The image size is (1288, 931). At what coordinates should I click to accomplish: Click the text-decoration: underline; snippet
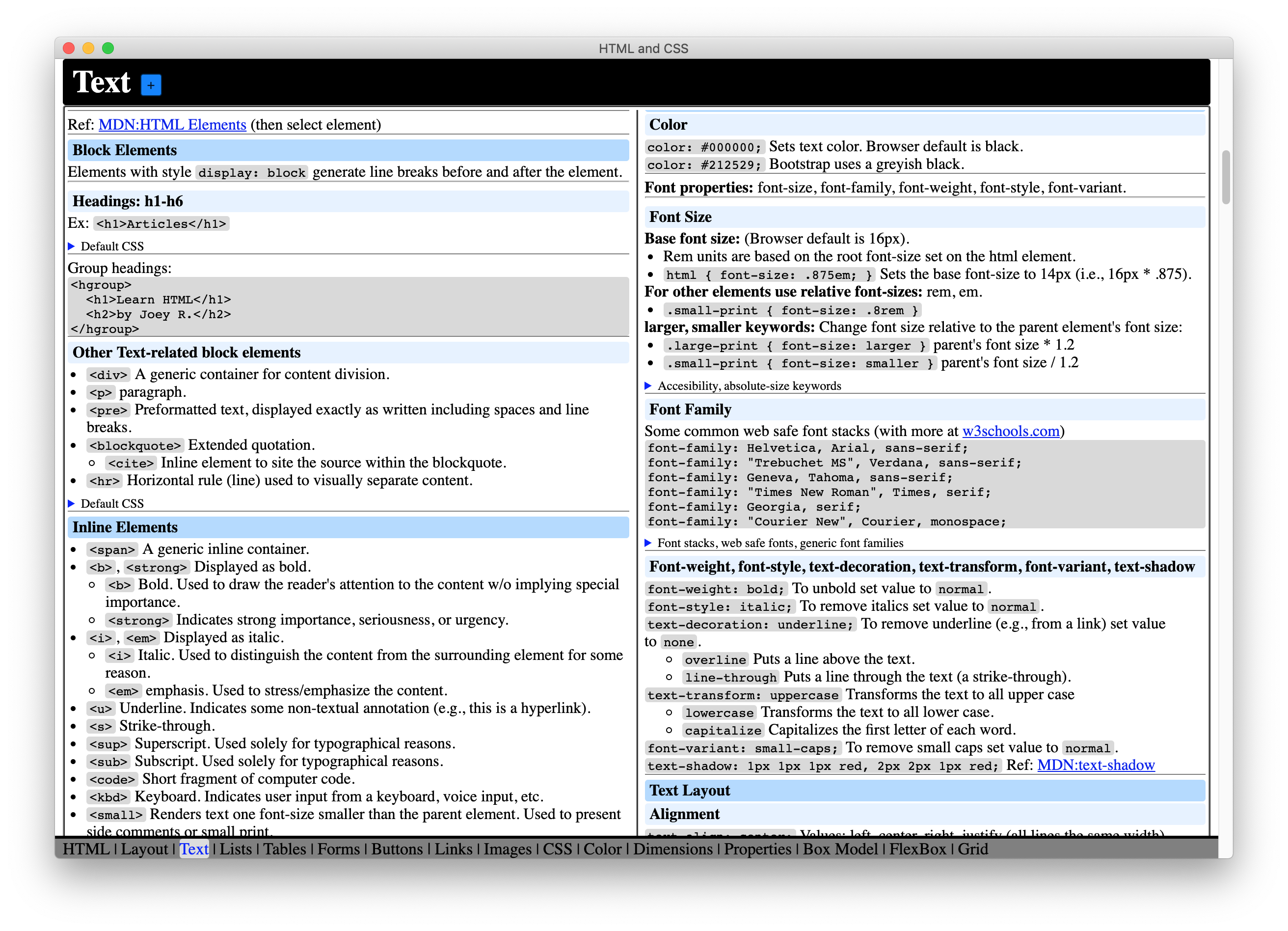(751, 625)
